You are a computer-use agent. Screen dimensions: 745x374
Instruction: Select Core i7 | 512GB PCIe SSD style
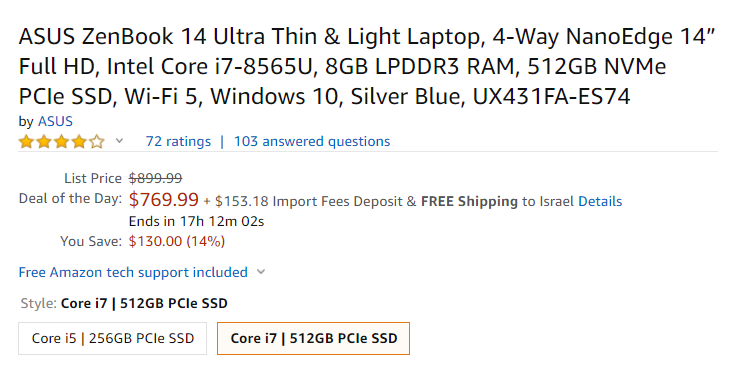(314, 338)
